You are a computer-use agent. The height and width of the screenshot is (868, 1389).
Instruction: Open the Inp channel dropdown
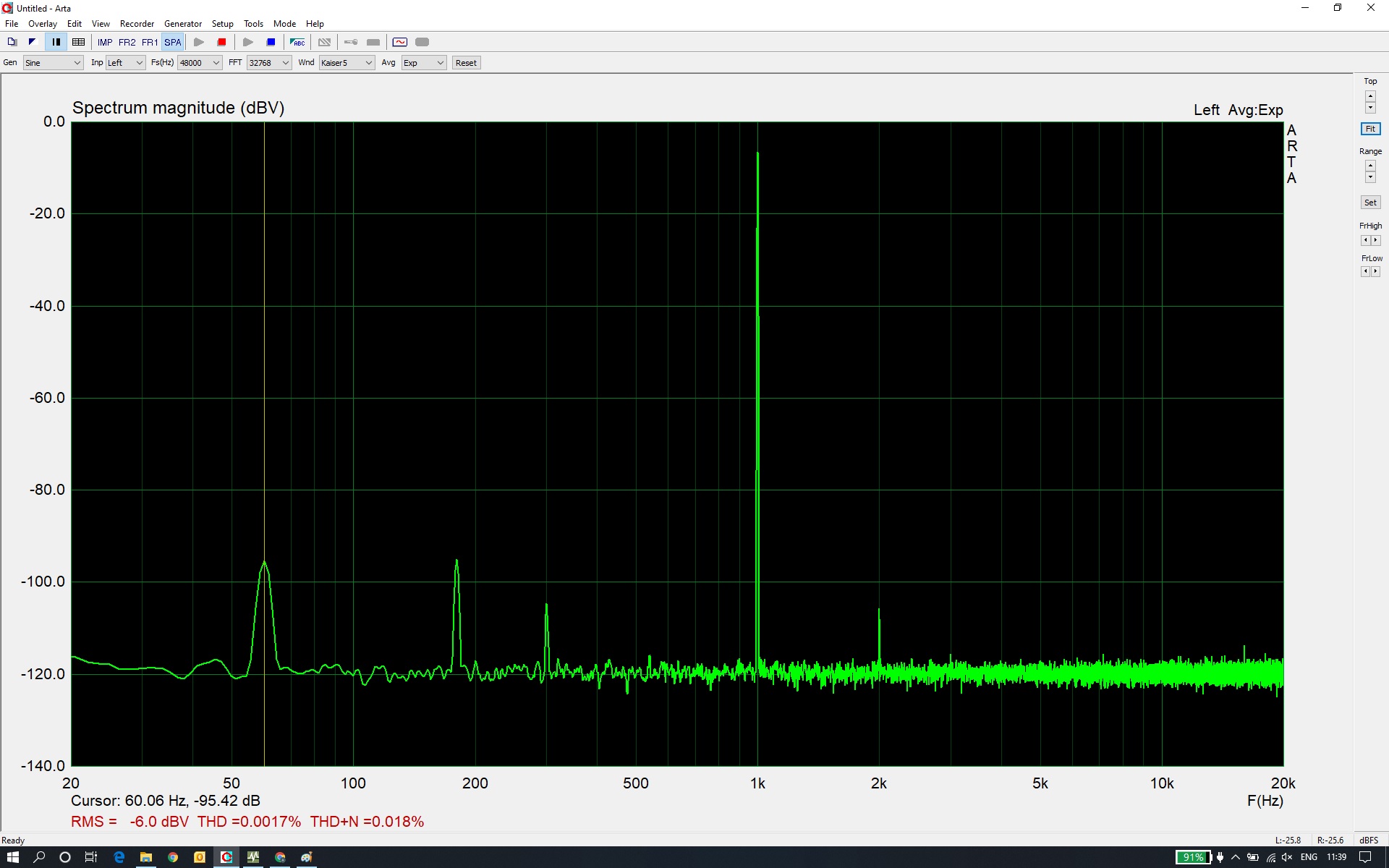click(x=125, y=63)
